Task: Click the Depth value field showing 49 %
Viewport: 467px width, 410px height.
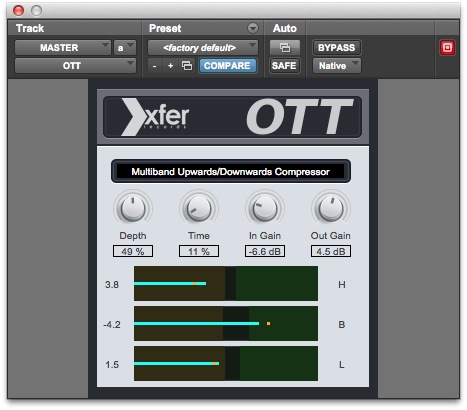Action: point(133,251)
